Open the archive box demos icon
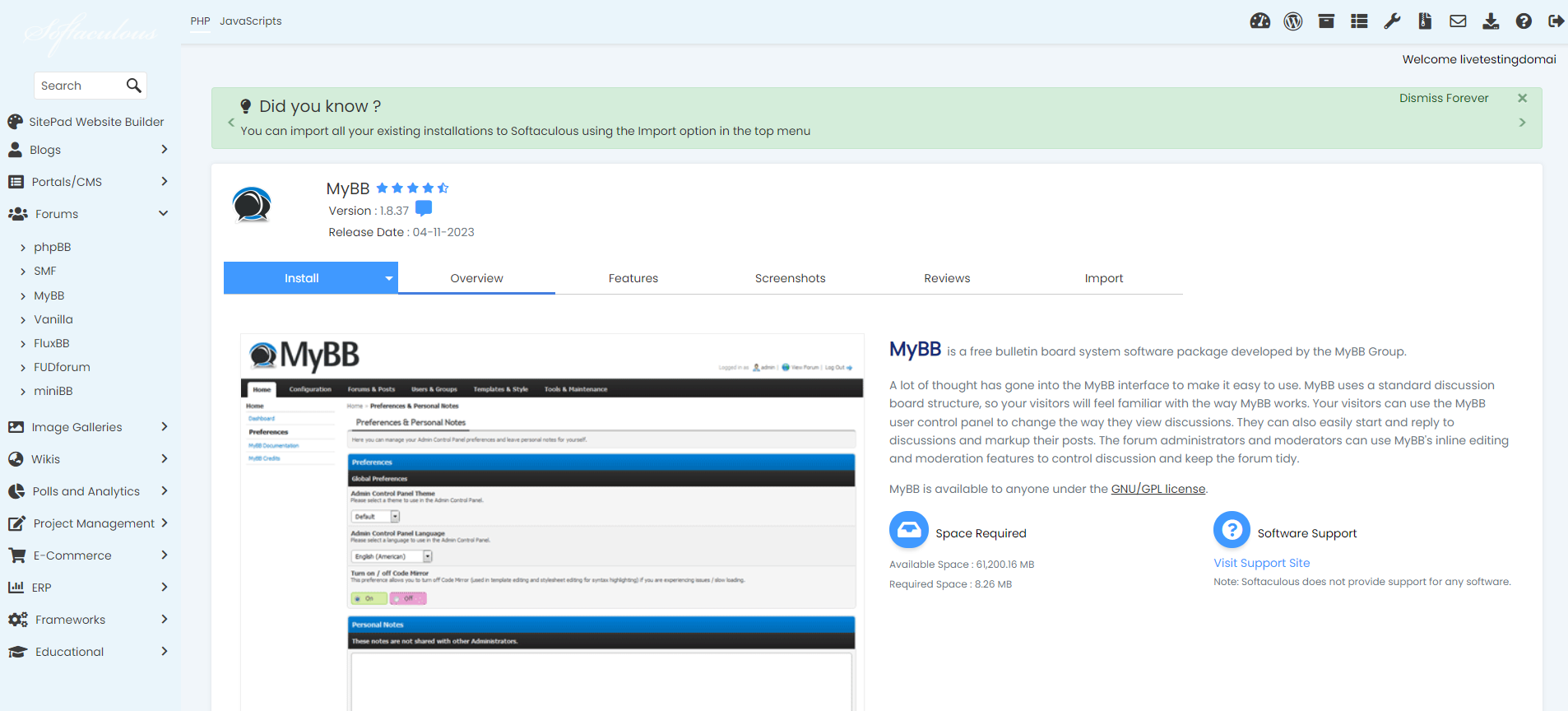 [x=1326, y=21]
